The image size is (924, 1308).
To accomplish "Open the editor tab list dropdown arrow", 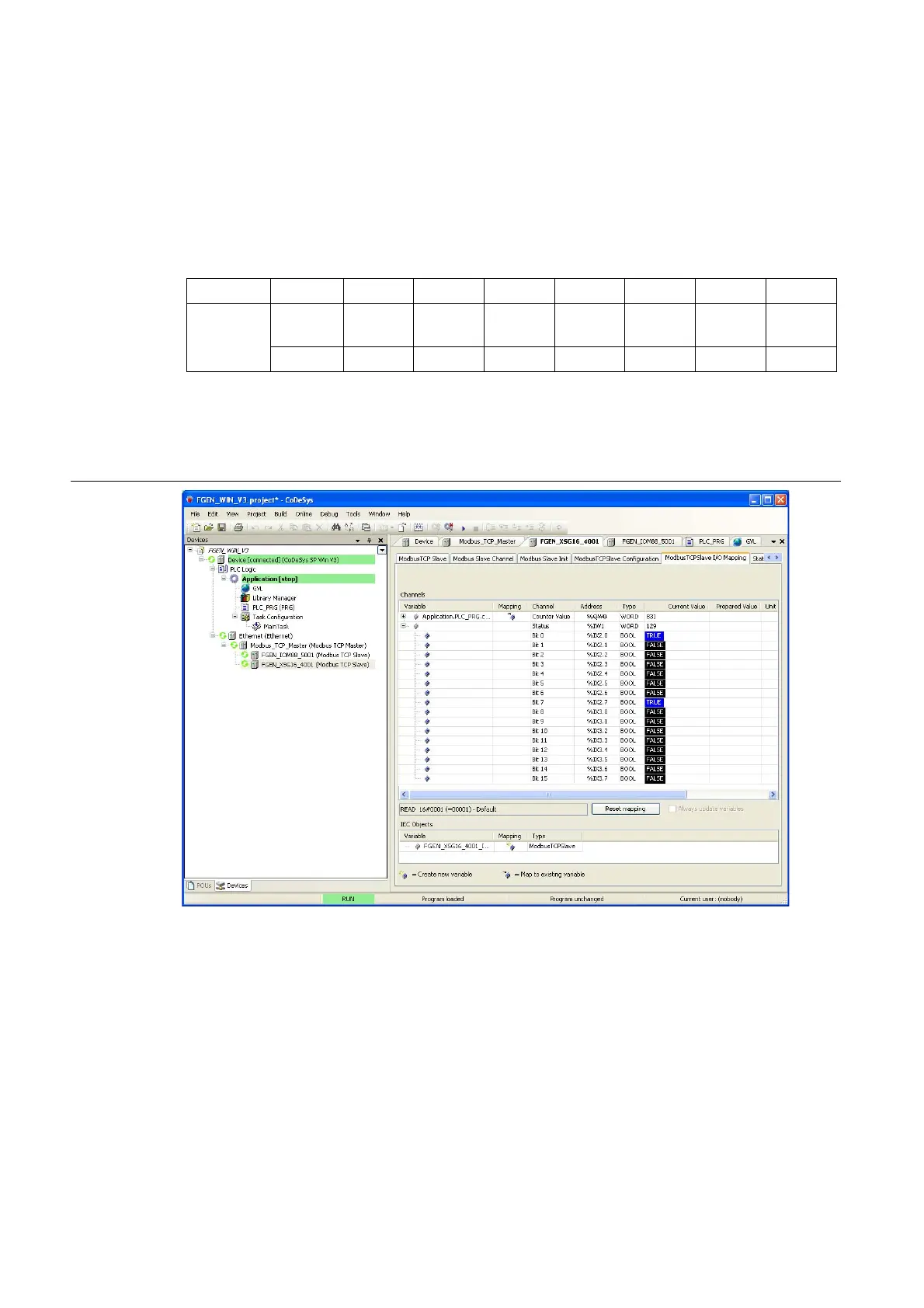I will [x=773, y=541].
